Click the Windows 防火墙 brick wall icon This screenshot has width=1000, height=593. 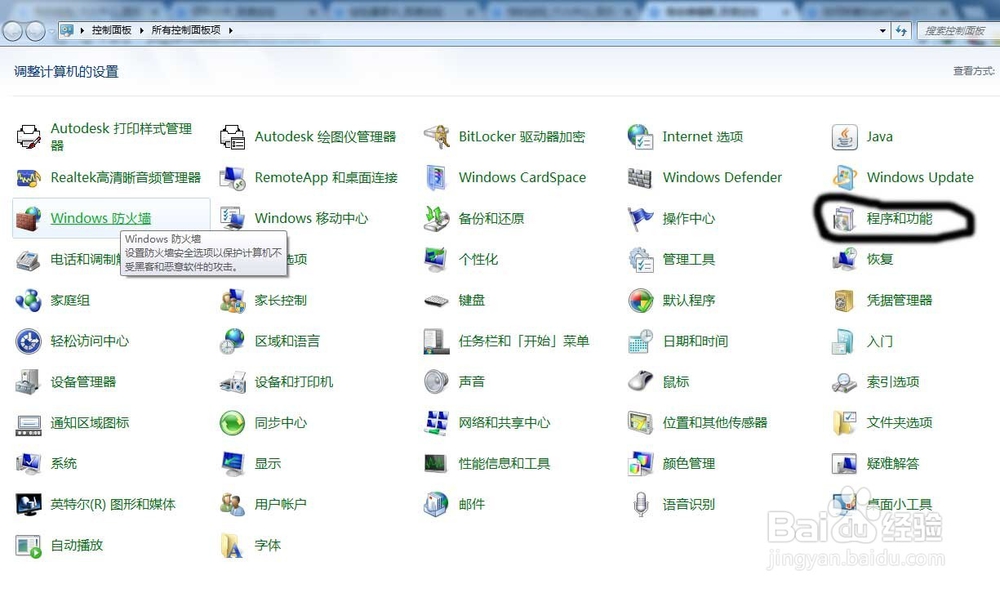click(x=28, y=218)
